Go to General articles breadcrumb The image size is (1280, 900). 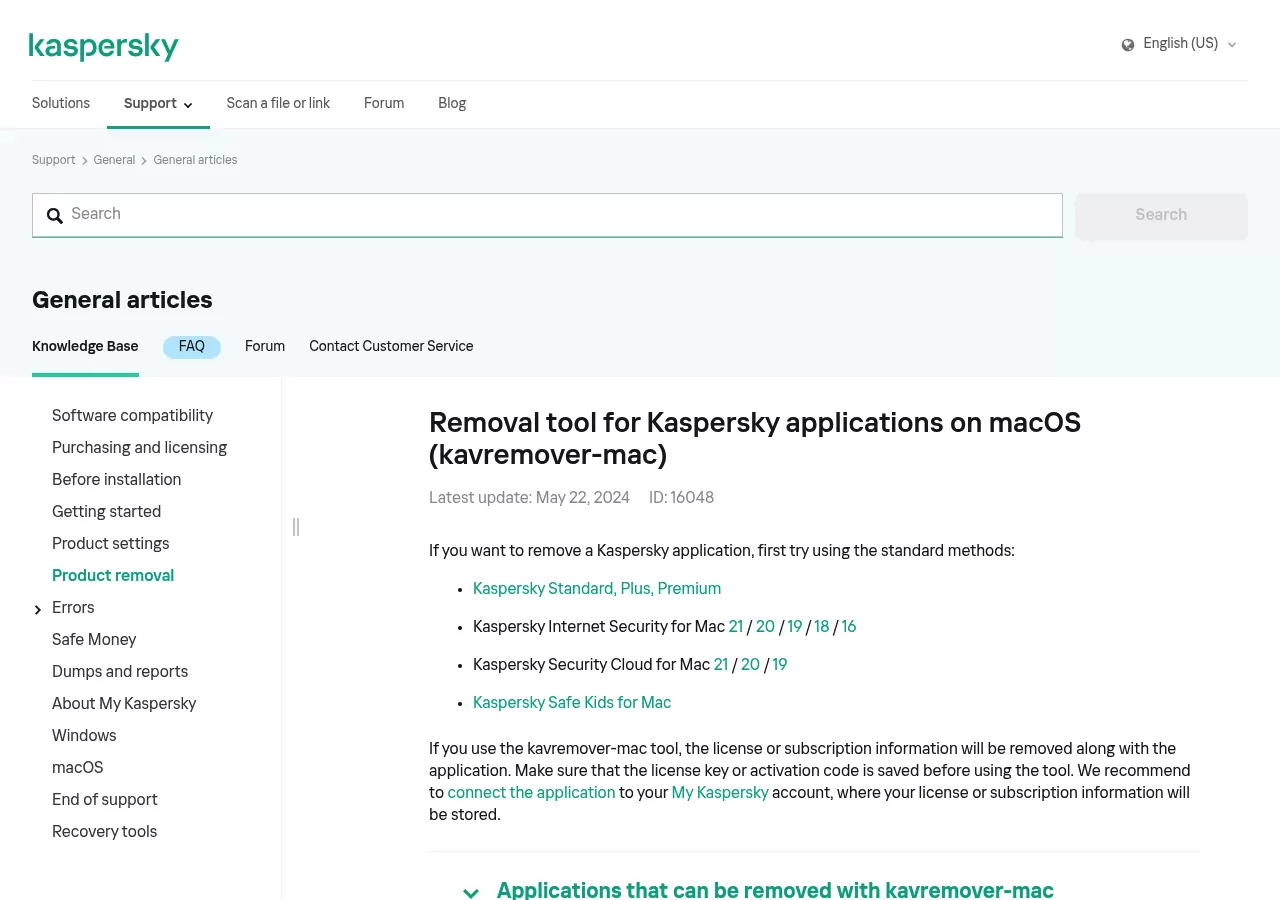(195, 160)
